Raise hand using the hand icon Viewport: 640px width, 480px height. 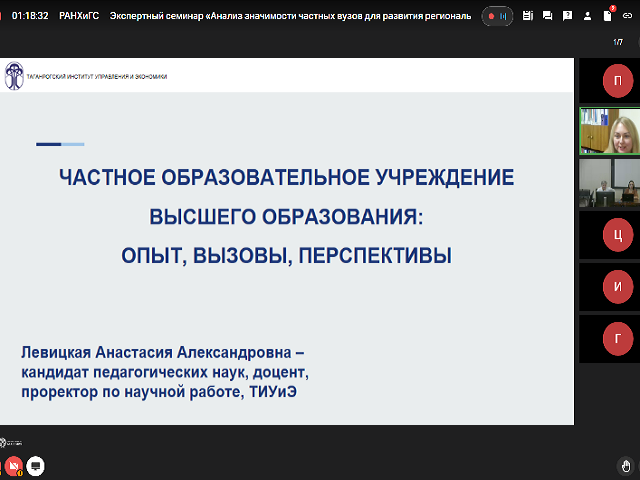tap(626, 466)
